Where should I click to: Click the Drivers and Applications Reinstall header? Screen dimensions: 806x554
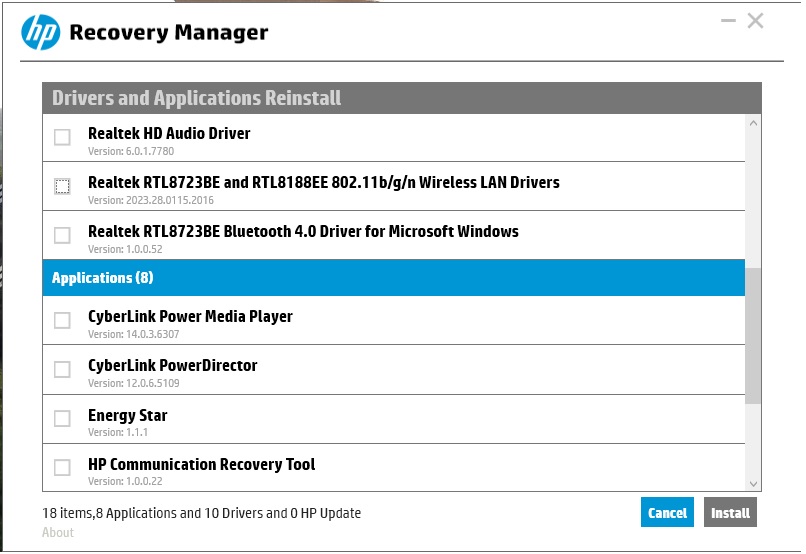pyautogui.click(x=197, y=98)
